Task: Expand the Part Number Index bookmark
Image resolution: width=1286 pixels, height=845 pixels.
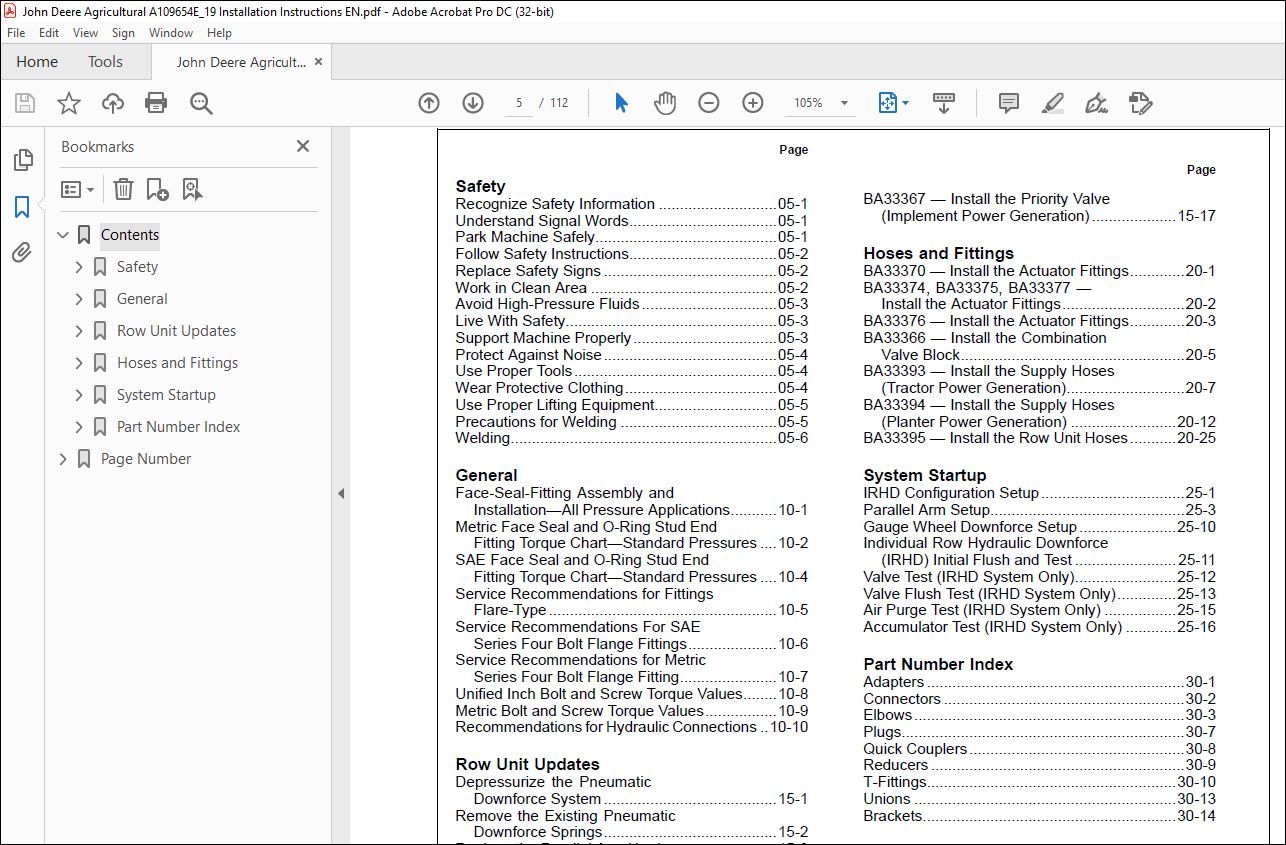Action: coord(79,427)
